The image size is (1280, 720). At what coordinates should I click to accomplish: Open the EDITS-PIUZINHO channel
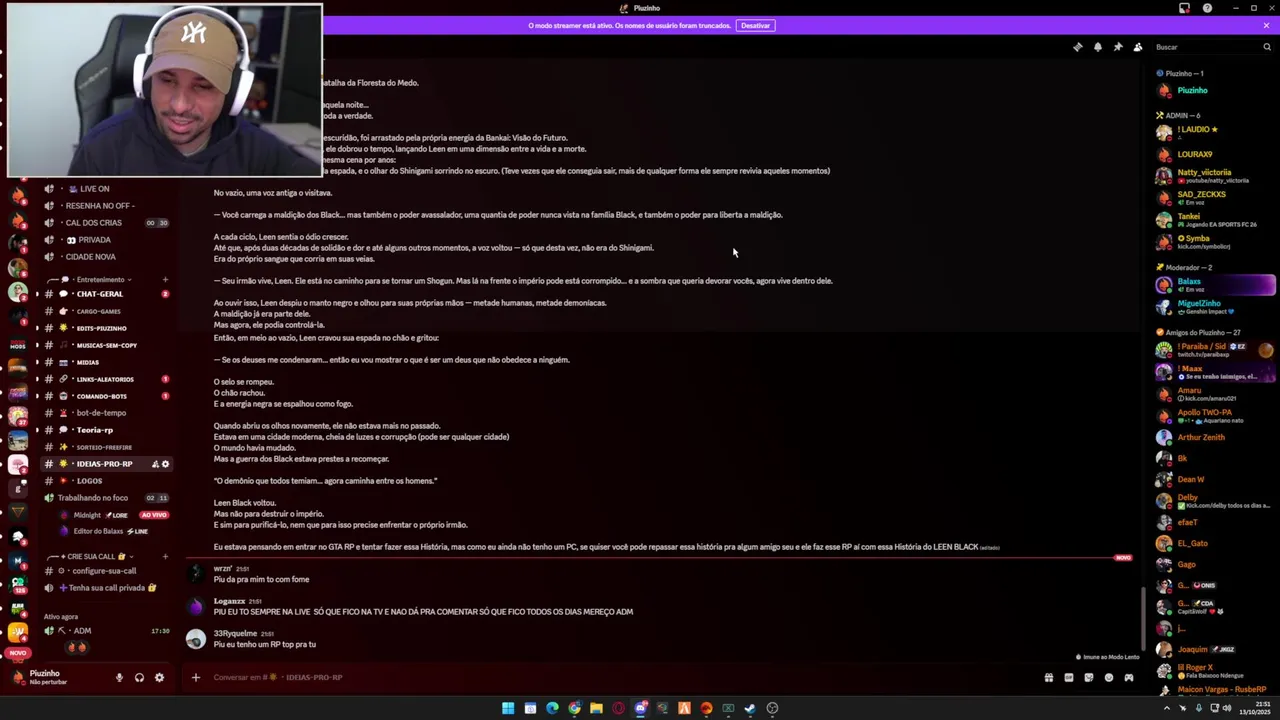pos(105,328)
